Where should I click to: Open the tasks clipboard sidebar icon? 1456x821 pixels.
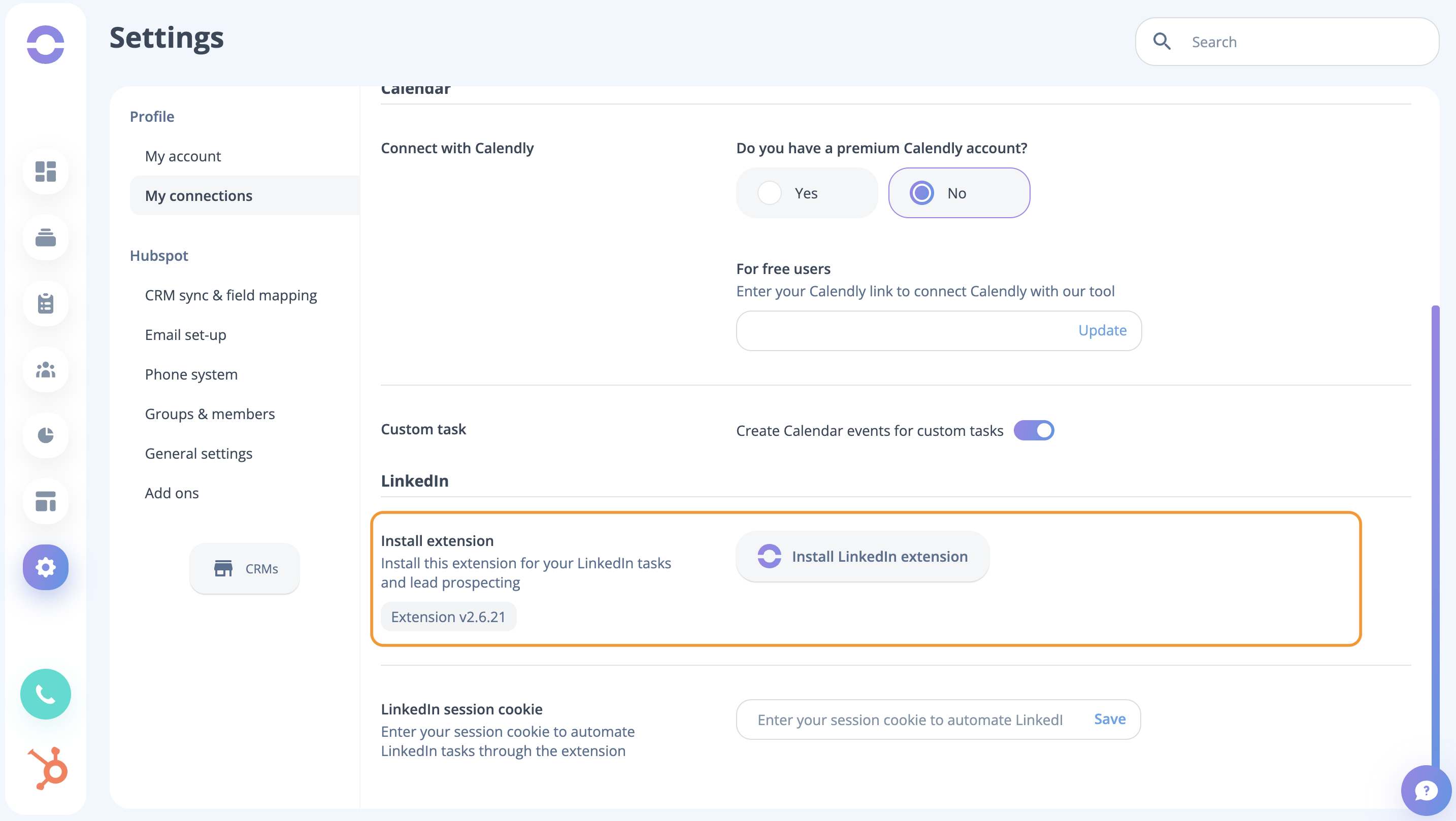coord(45,303)
